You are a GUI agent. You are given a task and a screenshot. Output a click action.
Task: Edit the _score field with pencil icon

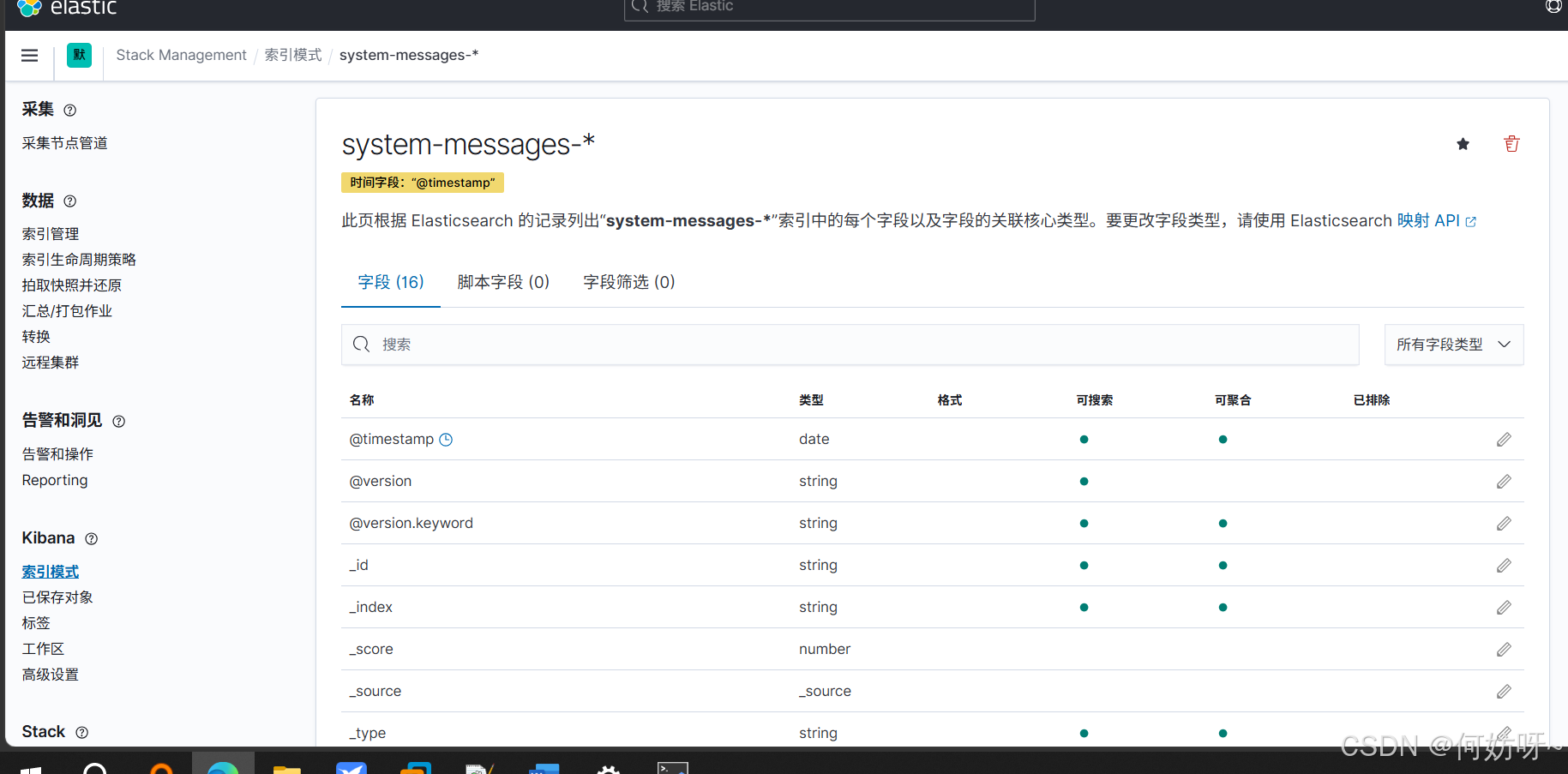1504,650
